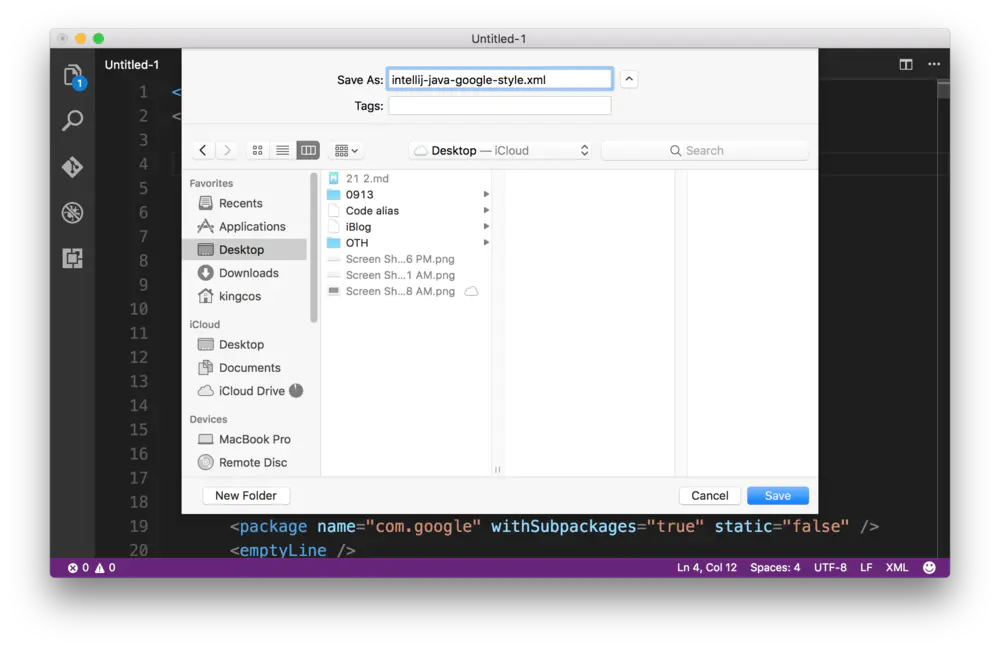Open the grouping options dropdown
The height and width of the screenshot is (649, 1000).
(x=344, y=149)
